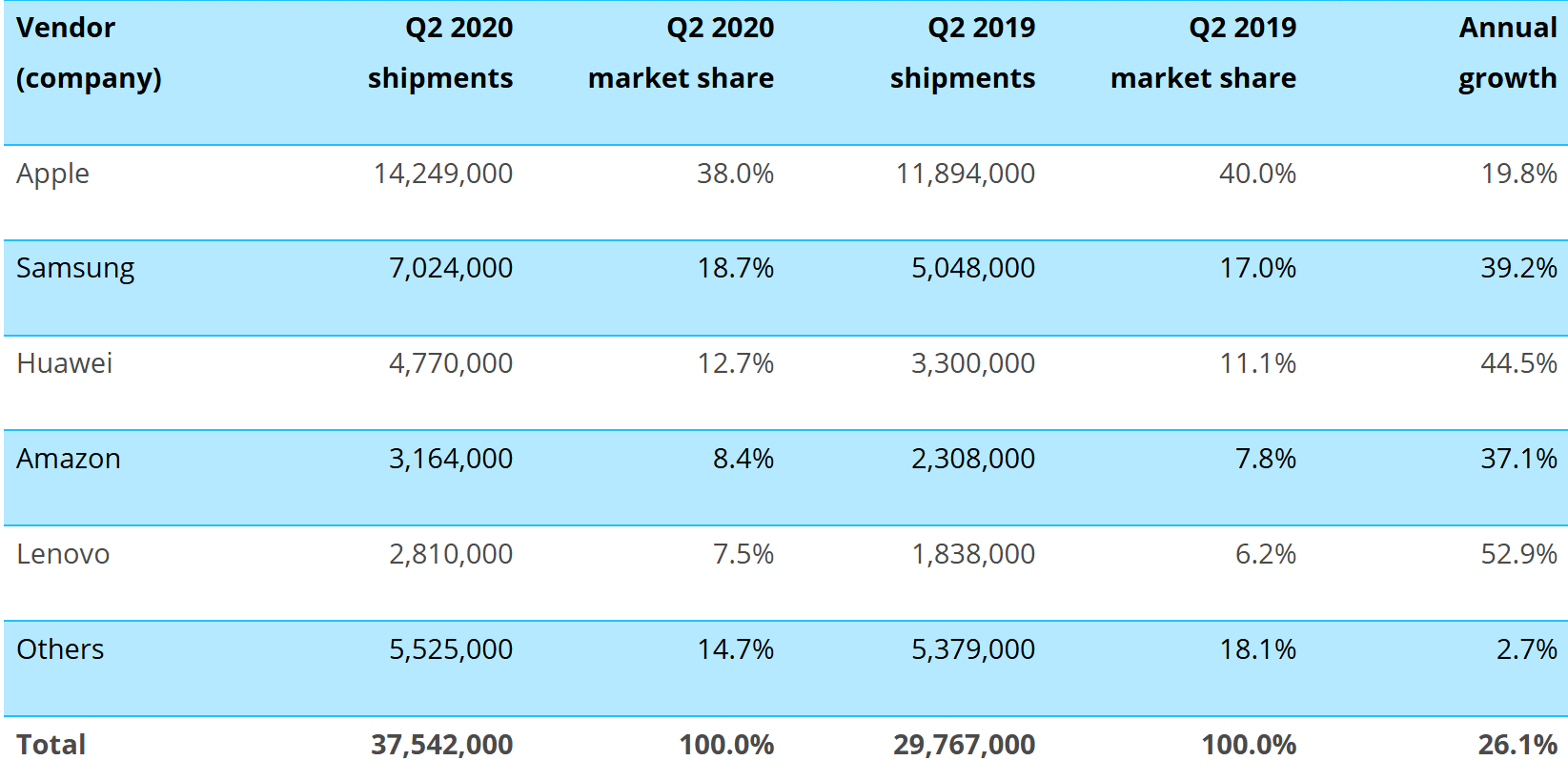This screenshot has height=781, width=1568.
Task: Click the Vendor (company) column header
Action: coord(89,53)
